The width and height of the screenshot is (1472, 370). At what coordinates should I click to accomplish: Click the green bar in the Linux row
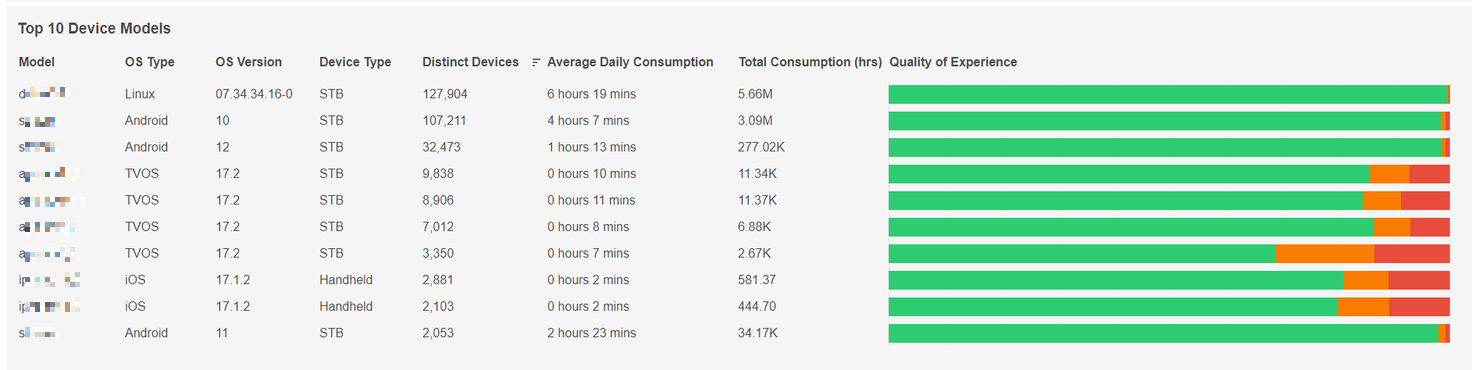click(1168, 95)
